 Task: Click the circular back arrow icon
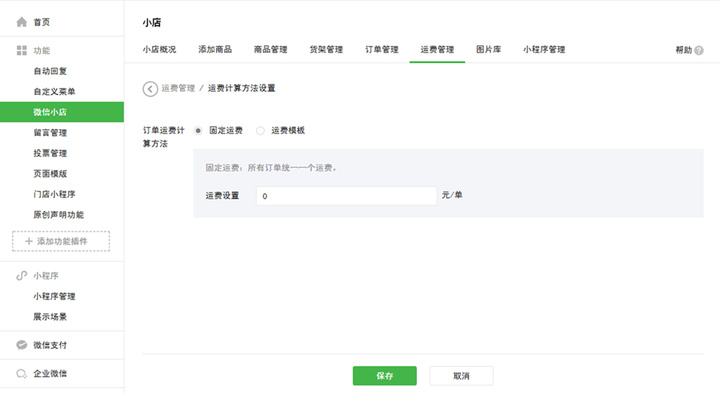click(150, 89)
